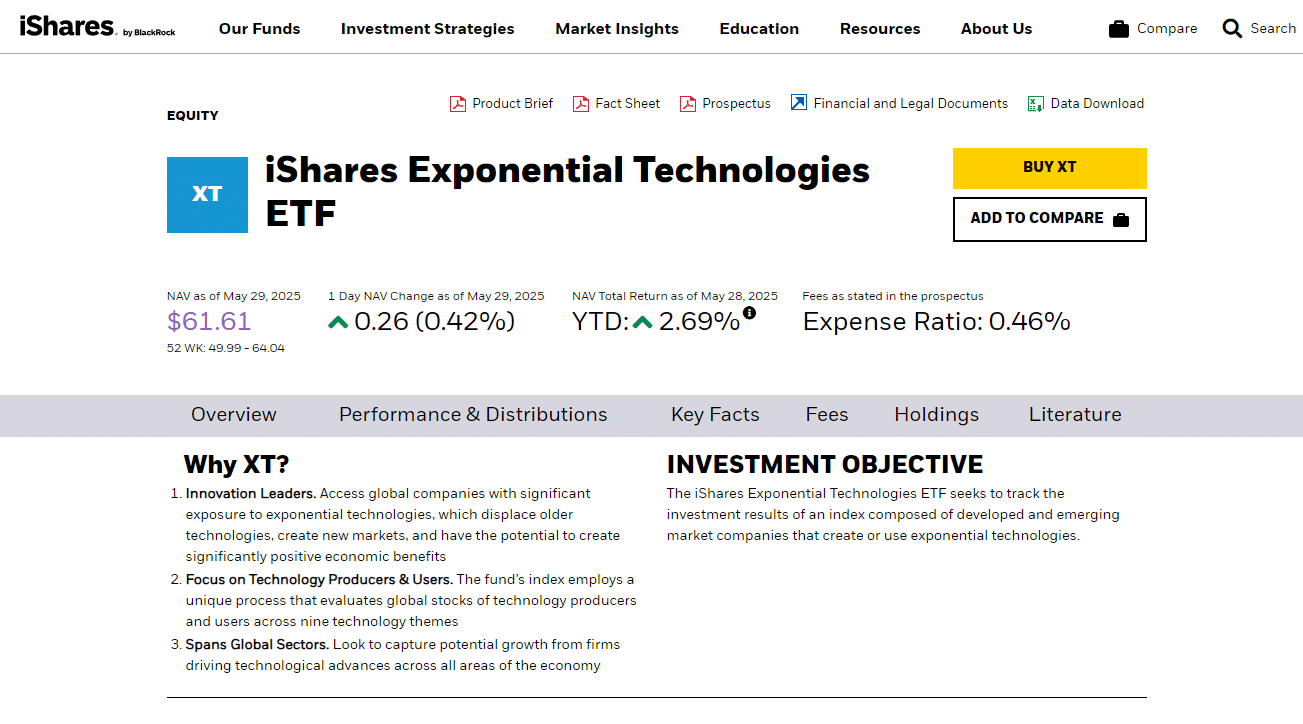The height and width of the screenshot is (724, 1303).
Task: Open the Investment Strategies menu
Action: click(428, 29)
